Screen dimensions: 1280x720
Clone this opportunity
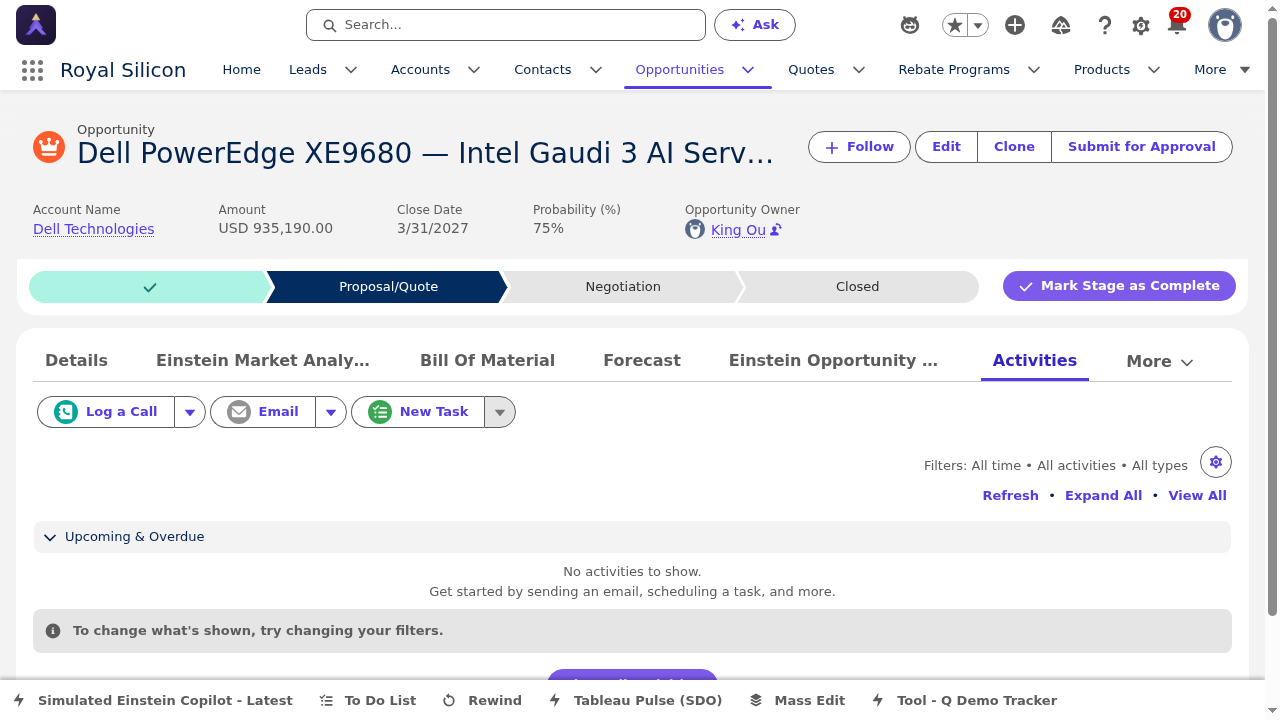pos(1014,147)
